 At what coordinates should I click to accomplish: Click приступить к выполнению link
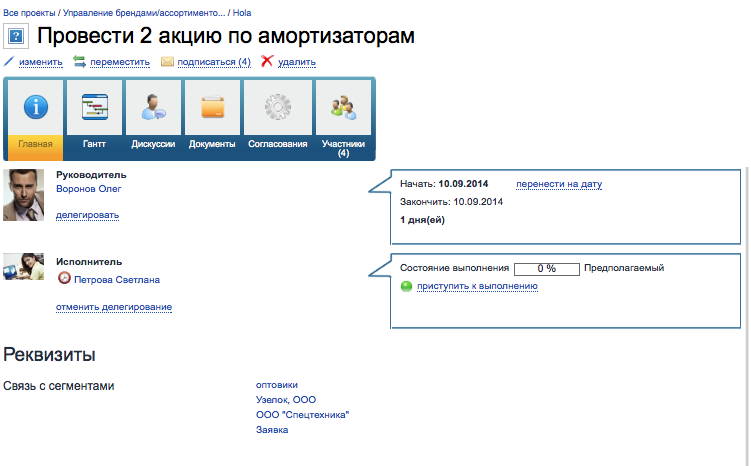[x=477, y=286]
